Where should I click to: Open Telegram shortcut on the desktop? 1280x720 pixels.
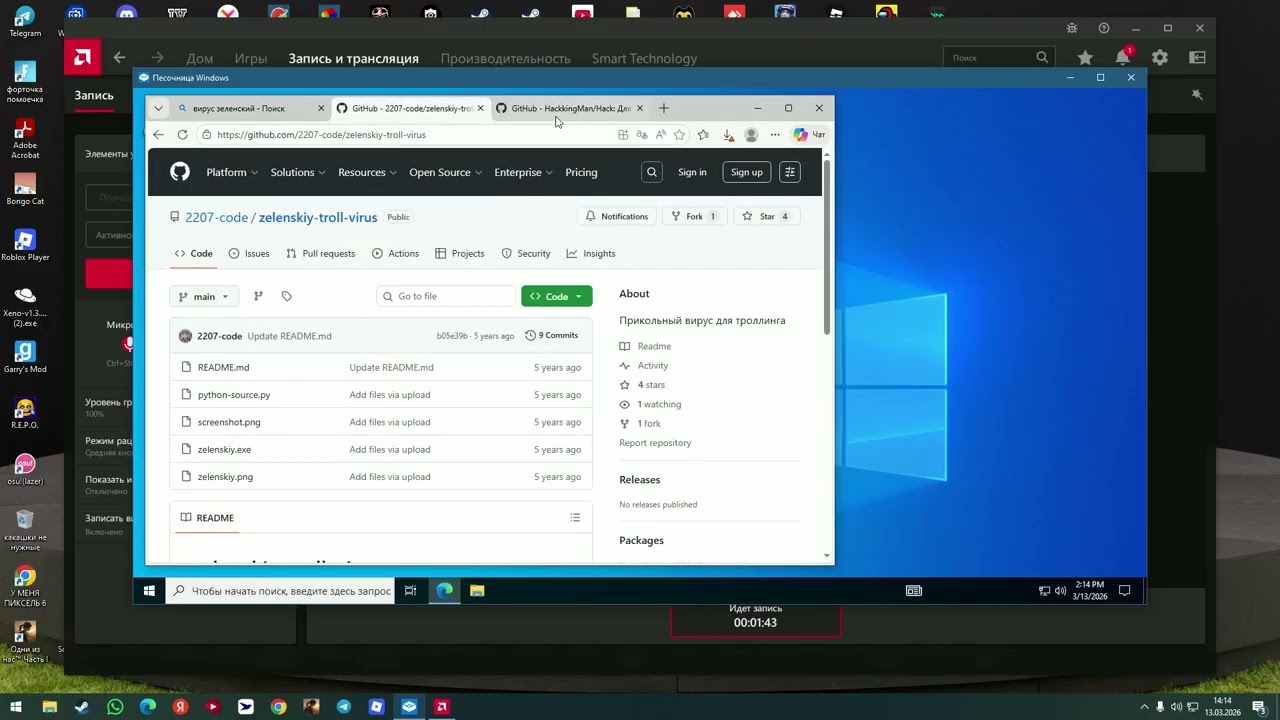pyautogui.click(x=25, y=22)
